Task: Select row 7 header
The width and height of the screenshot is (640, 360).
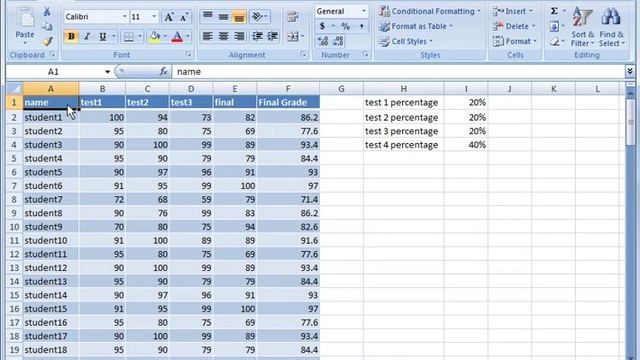Action: [14, 186]
